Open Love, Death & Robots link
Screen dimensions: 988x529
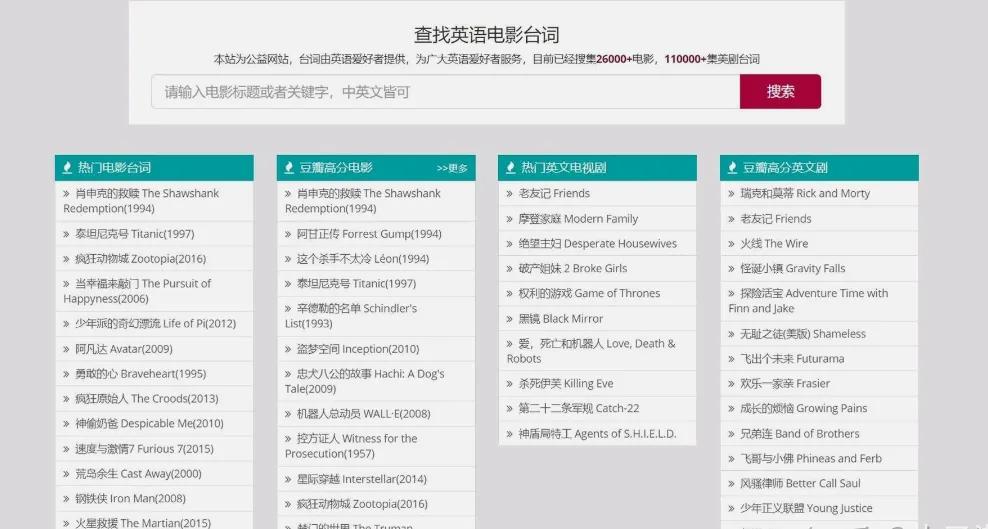tap(591, 351)
